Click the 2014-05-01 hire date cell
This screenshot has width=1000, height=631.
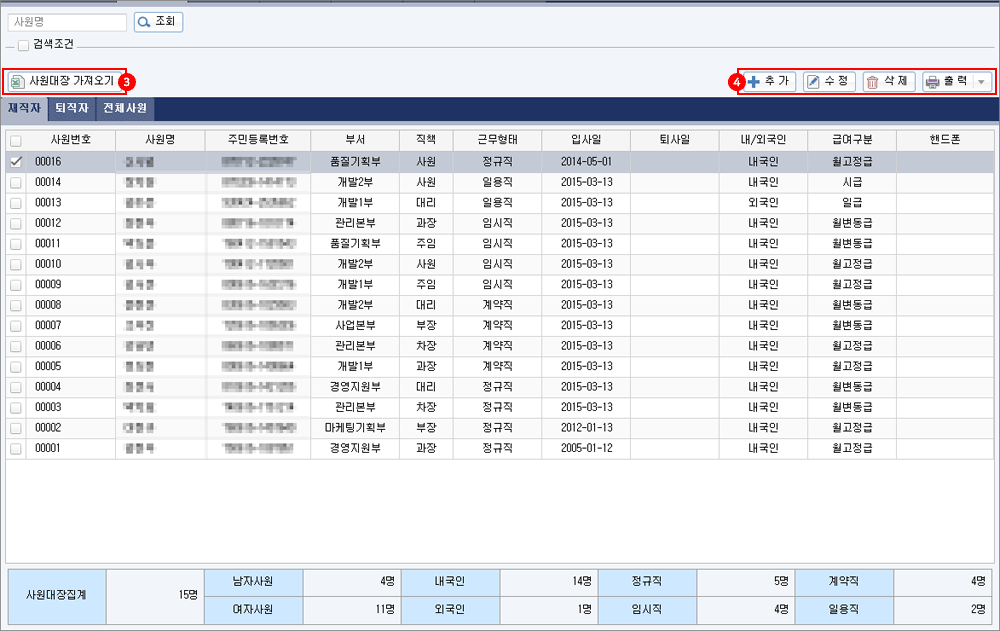(586, 162)
